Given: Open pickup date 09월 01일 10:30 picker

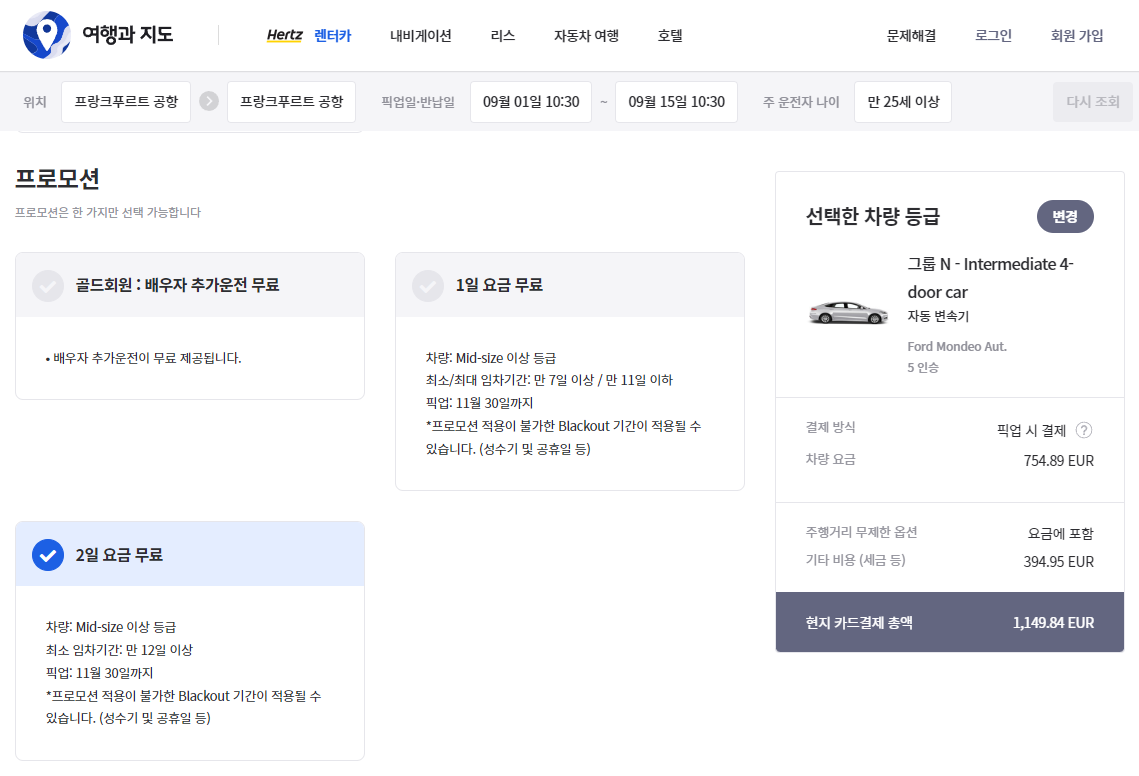Looking at the screenshot, I should tap(531, 102).
